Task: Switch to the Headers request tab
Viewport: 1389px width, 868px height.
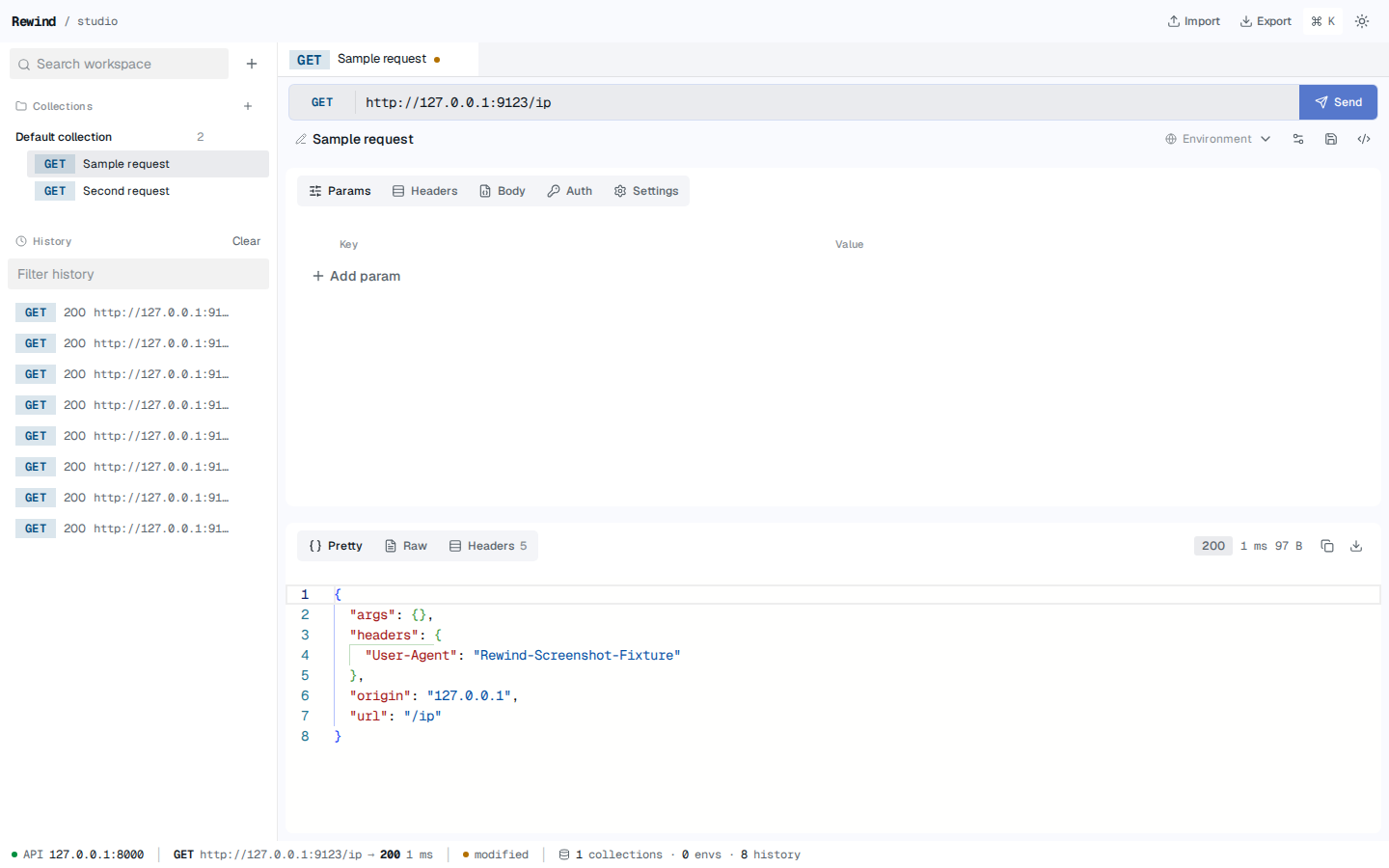Action: [x=425, y=191]
